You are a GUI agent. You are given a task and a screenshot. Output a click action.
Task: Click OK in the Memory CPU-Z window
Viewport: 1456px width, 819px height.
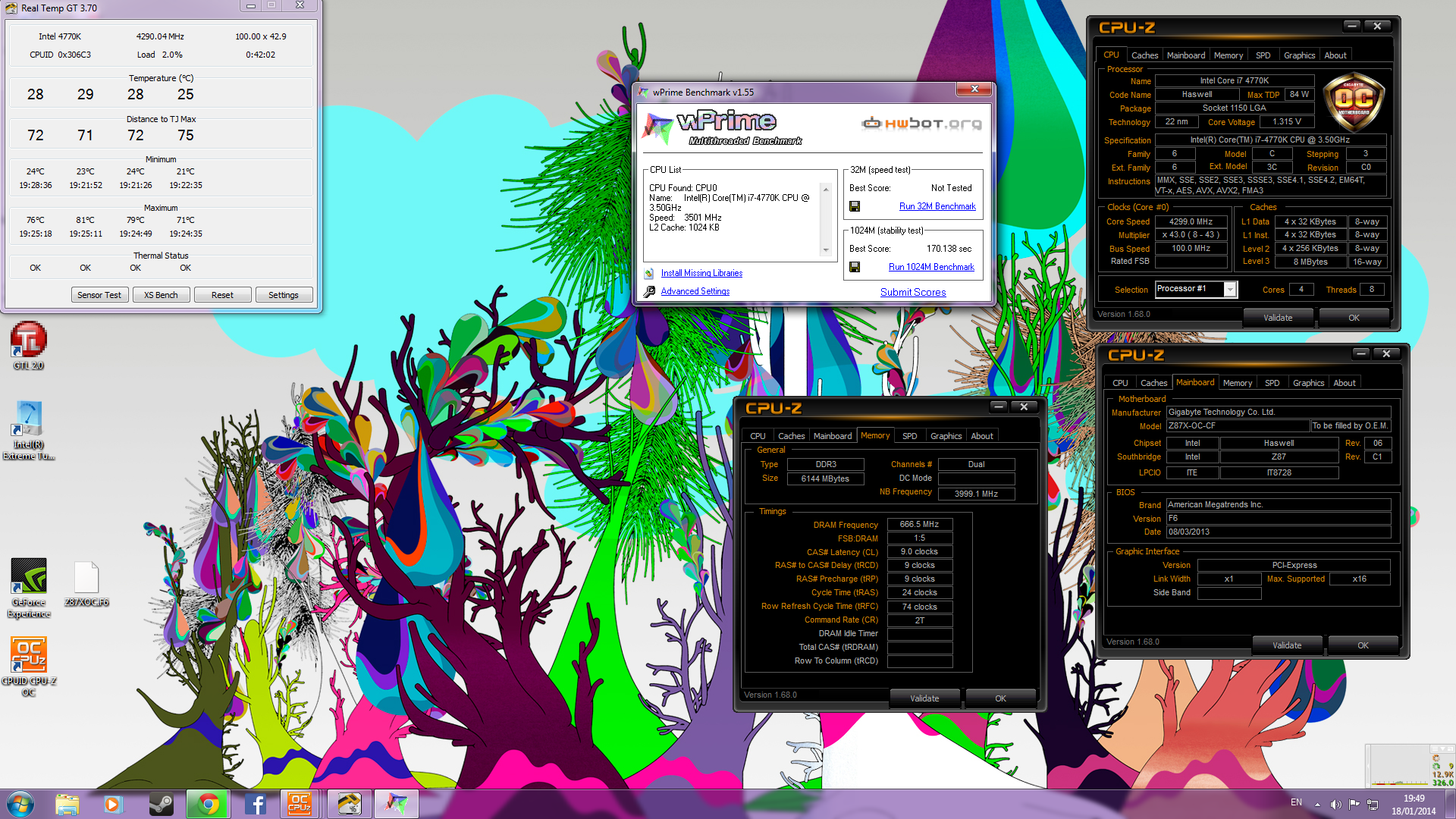[1000, 698]
